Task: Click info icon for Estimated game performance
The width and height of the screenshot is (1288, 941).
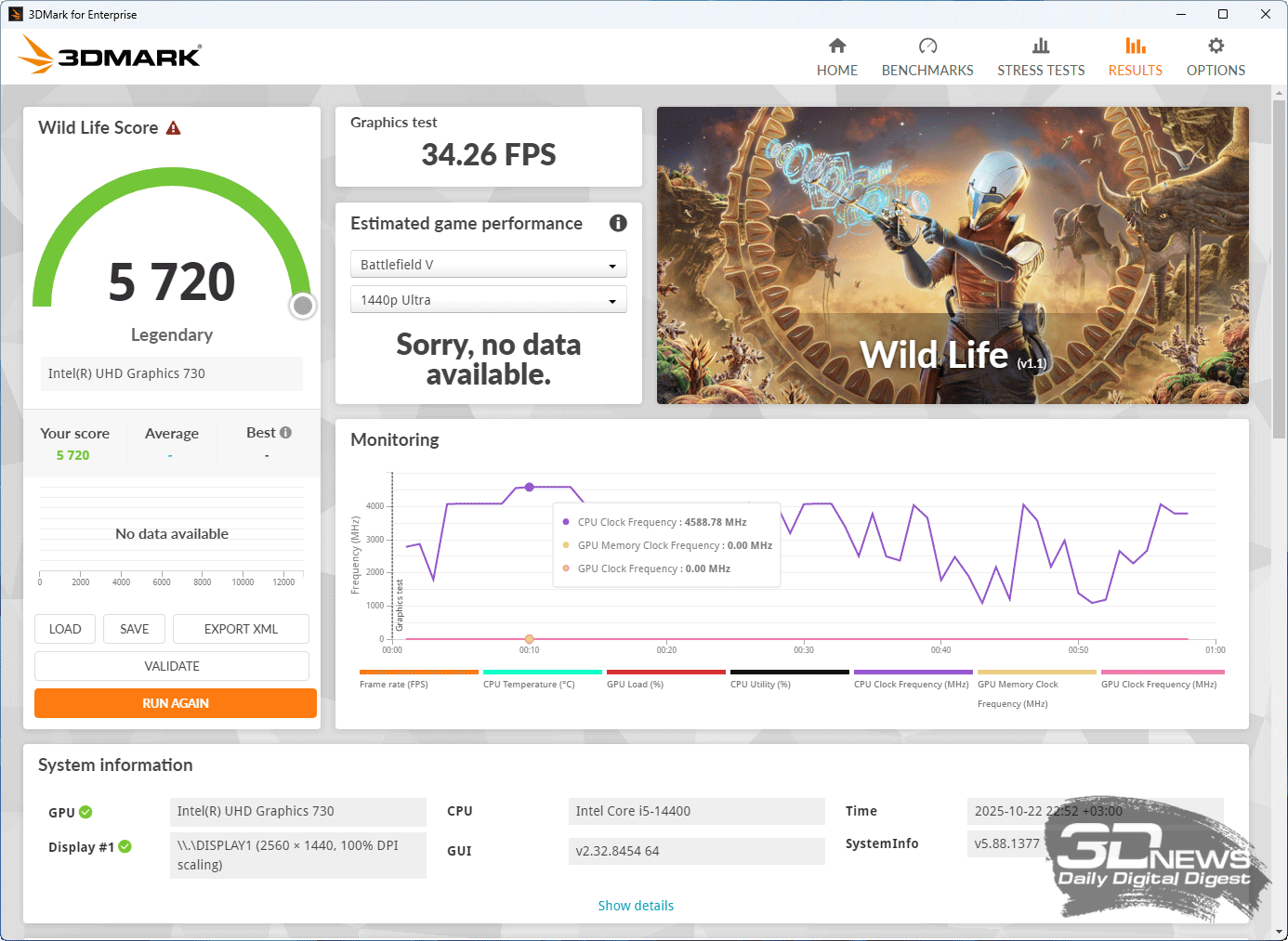Action: click(618, 223)
